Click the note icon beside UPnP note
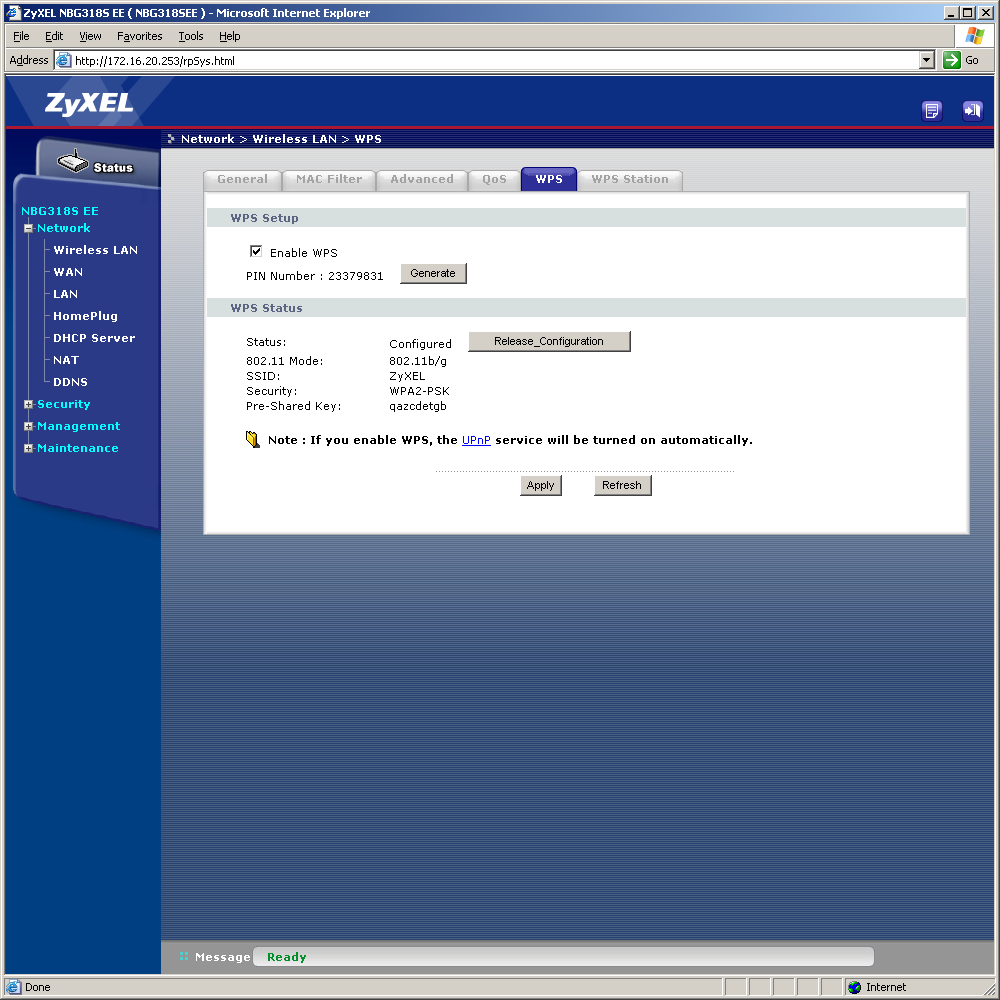This screenshot has height=1000, width=1000. point(253,439)
